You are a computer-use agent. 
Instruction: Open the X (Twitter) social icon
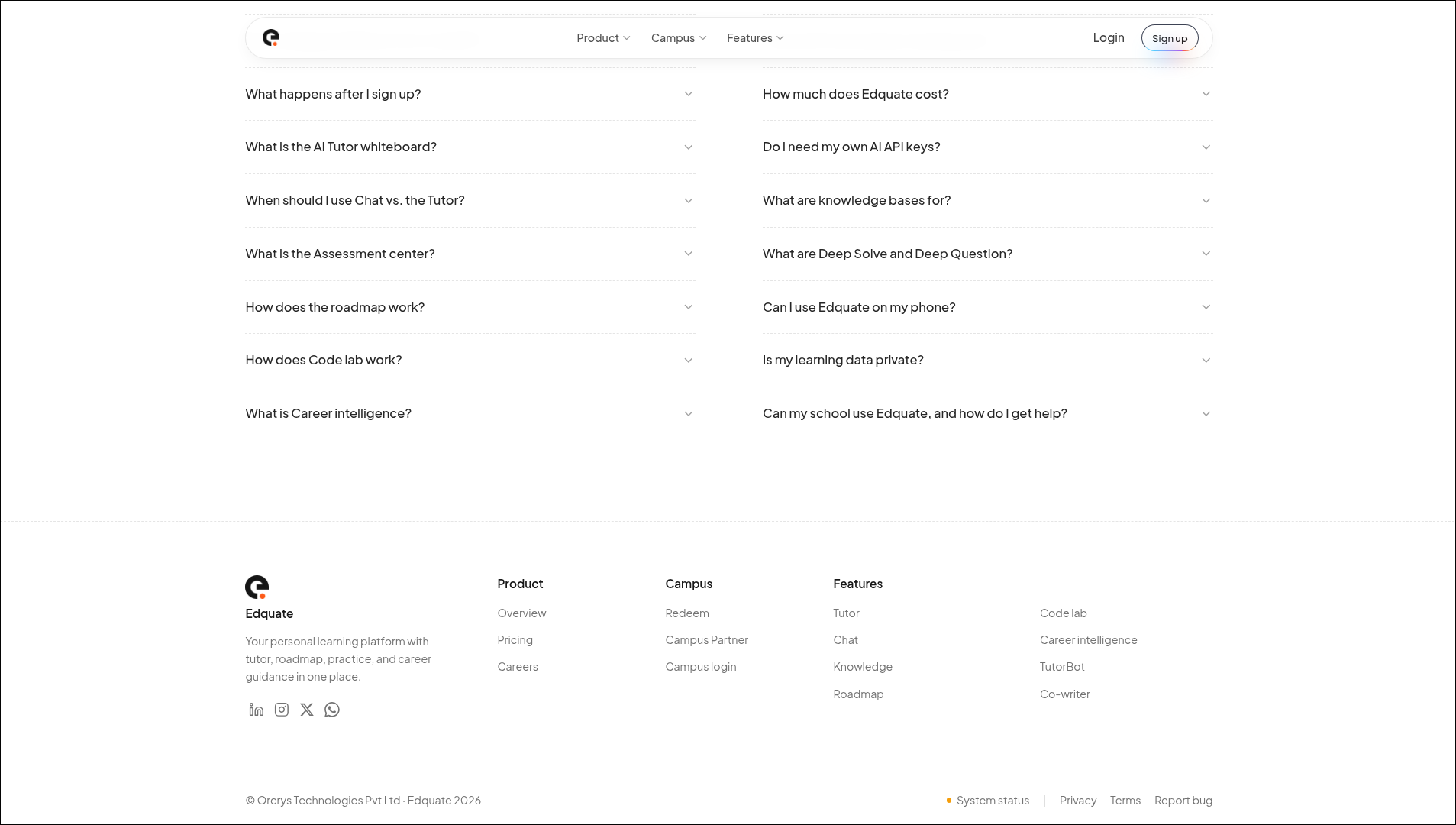tap(307, 710)
